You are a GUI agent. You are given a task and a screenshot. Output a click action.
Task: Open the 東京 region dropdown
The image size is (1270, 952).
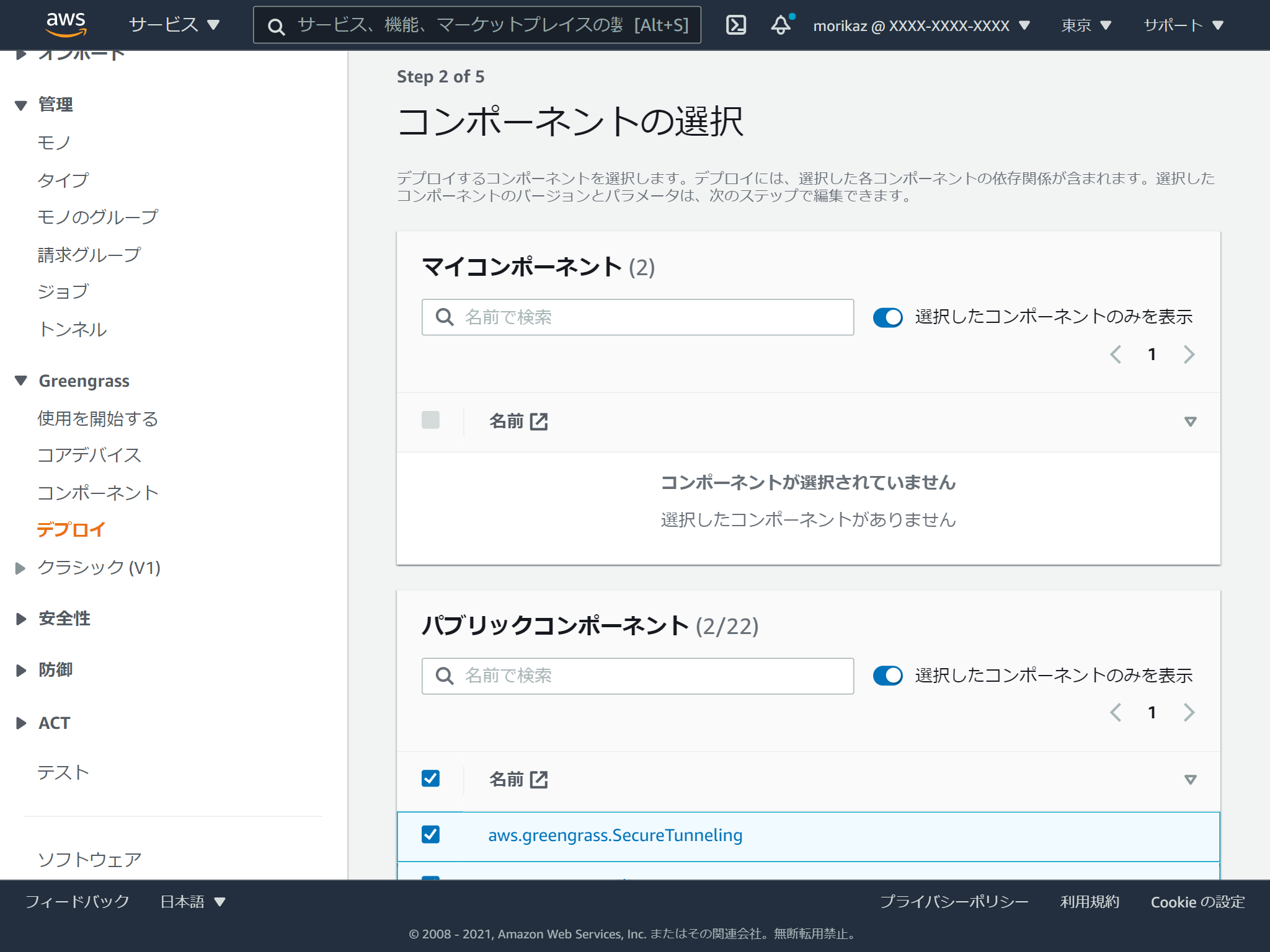[x=1085, y=25]
